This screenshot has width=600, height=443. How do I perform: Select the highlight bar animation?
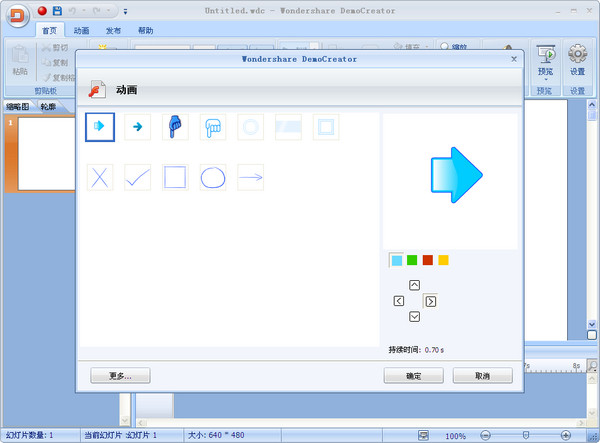(288, 127)
